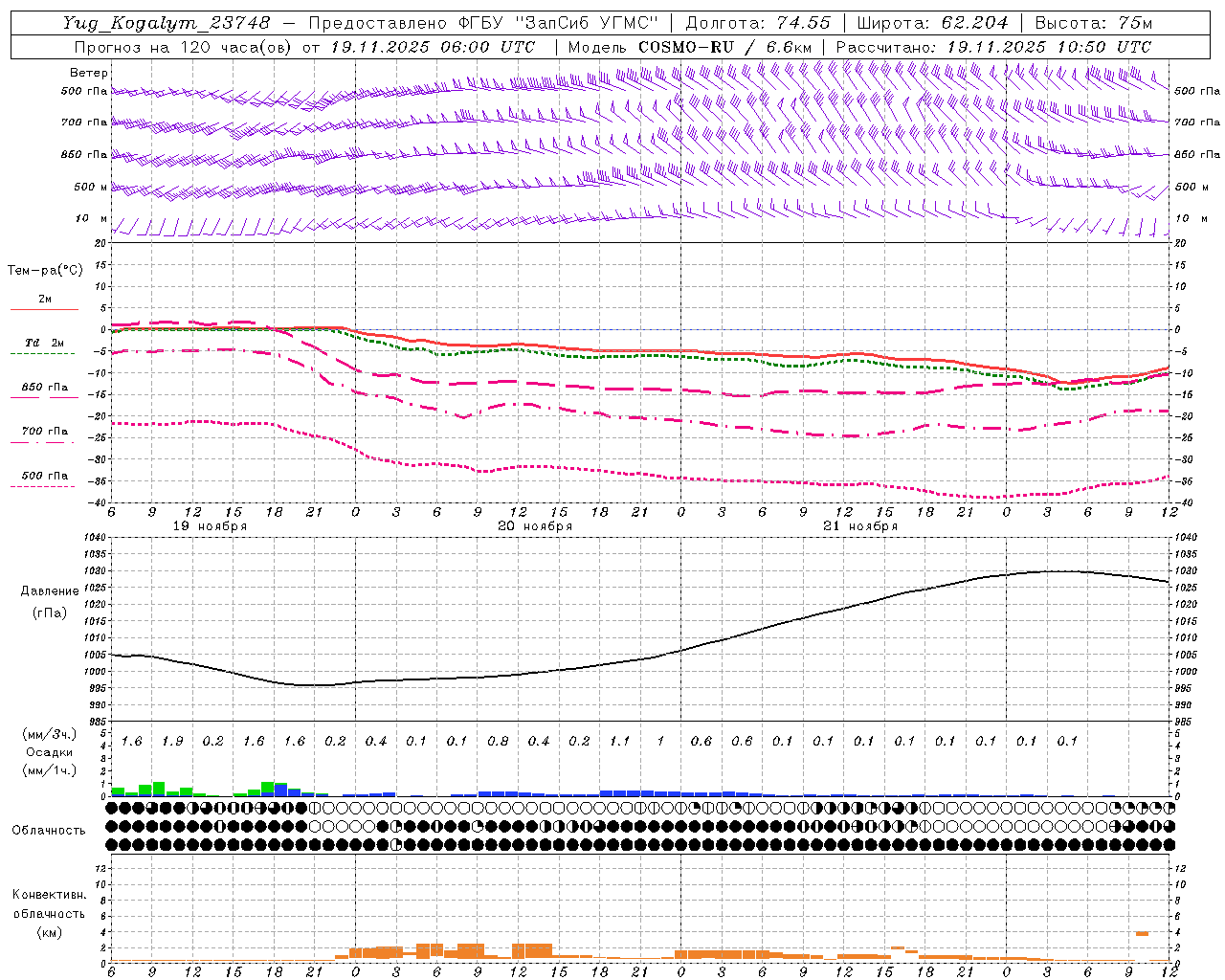
Task: Click the Прогноз на 120 часа(ов) text
Action: pyautogui.click(x=185, y=47)
